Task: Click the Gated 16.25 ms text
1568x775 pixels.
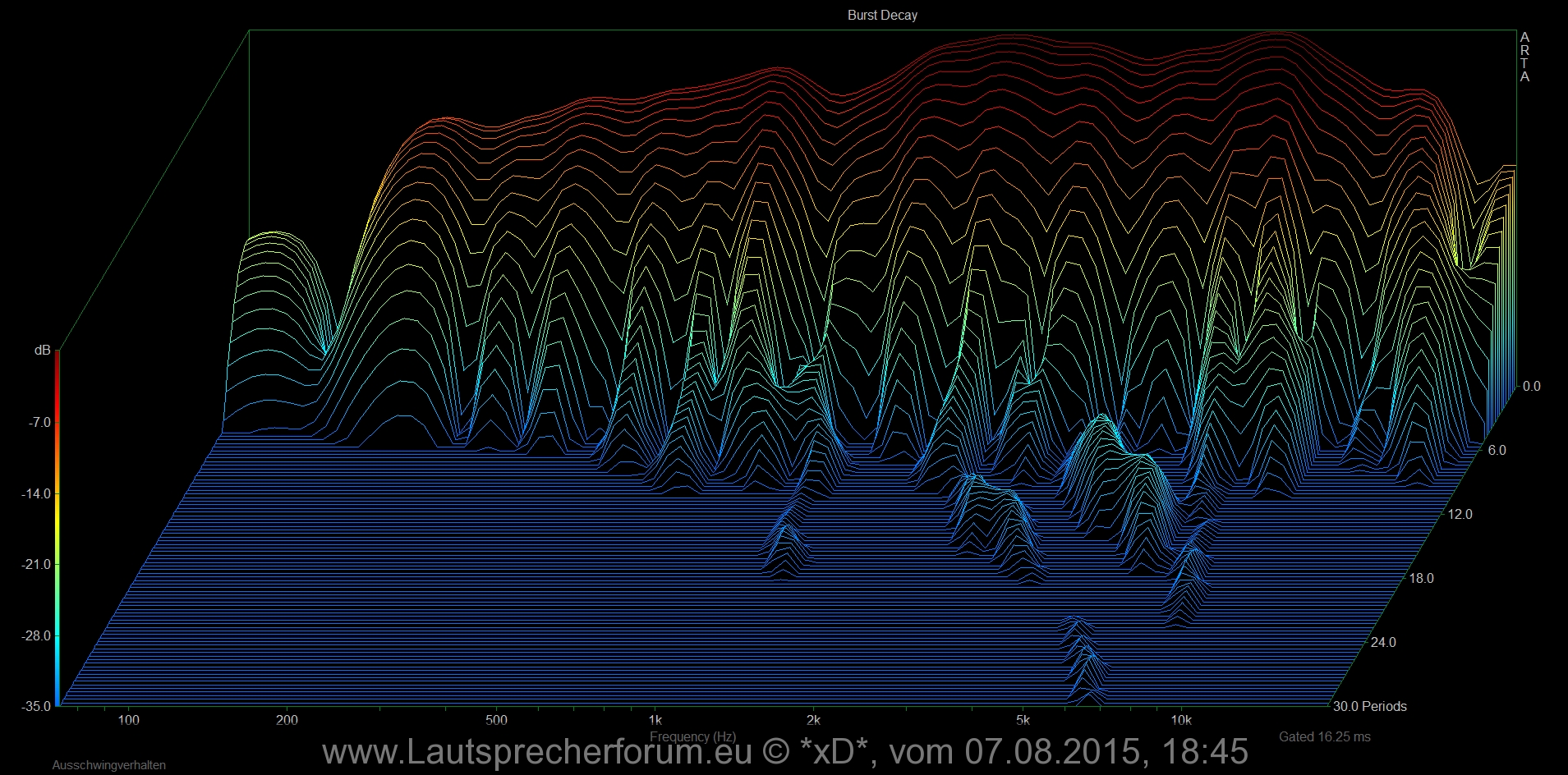Action: [1324, 736]
